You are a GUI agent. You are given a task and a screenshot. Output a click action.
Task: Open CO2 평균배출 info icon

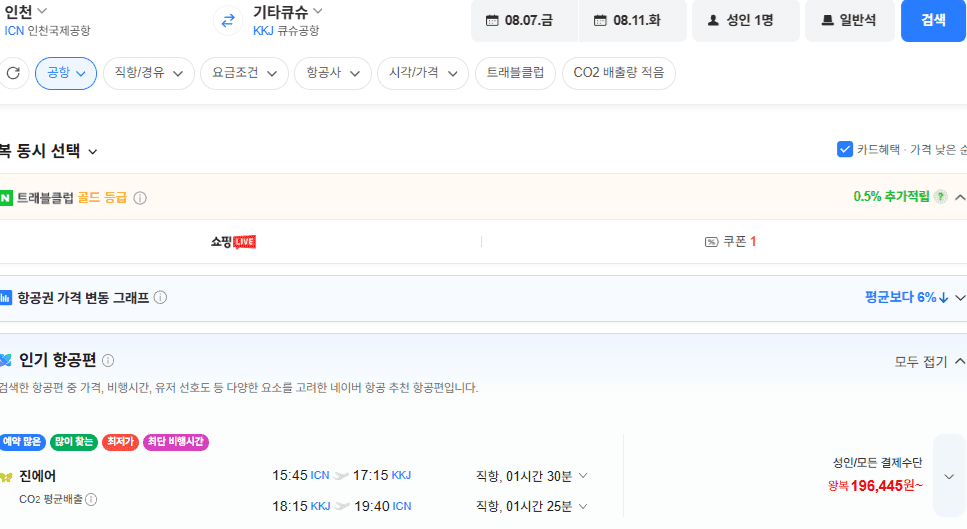pos(91,499)
